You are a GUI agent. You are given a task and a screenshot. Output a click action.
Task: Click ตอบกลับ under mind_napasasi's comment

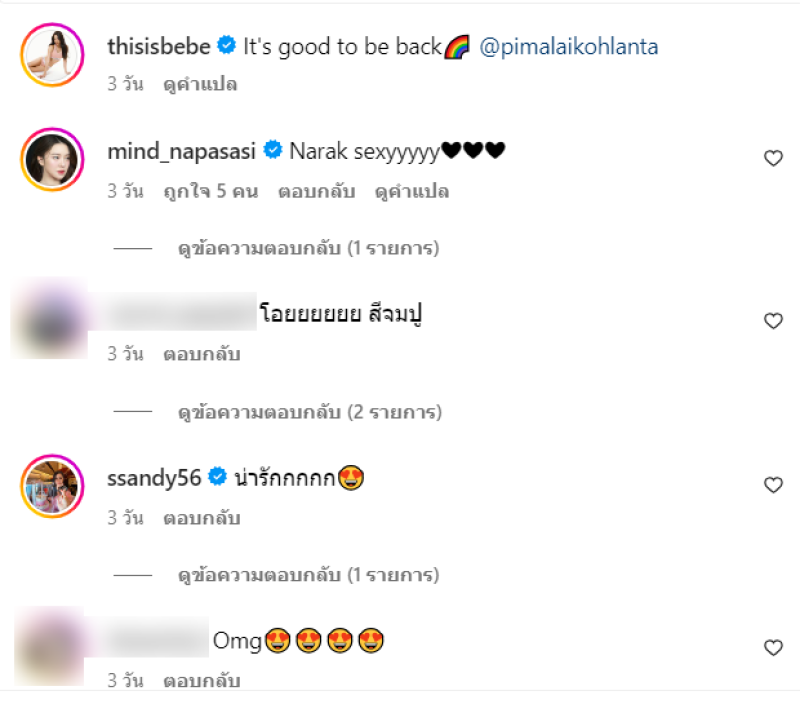(x=315, y=191)
